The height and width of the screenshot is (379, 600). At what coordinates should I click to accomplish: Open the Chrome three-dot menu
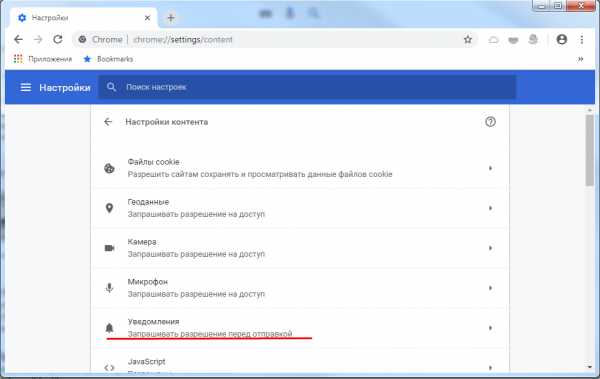582,39
